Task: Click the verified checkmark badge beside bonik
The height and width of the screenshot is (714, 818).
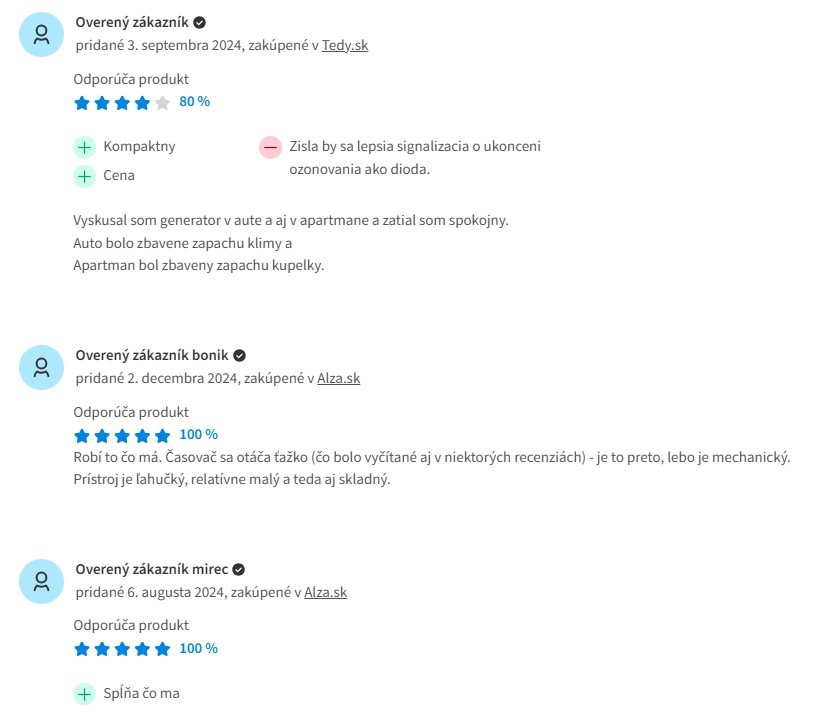Action: pyautogui.click(x=239, y=356)
